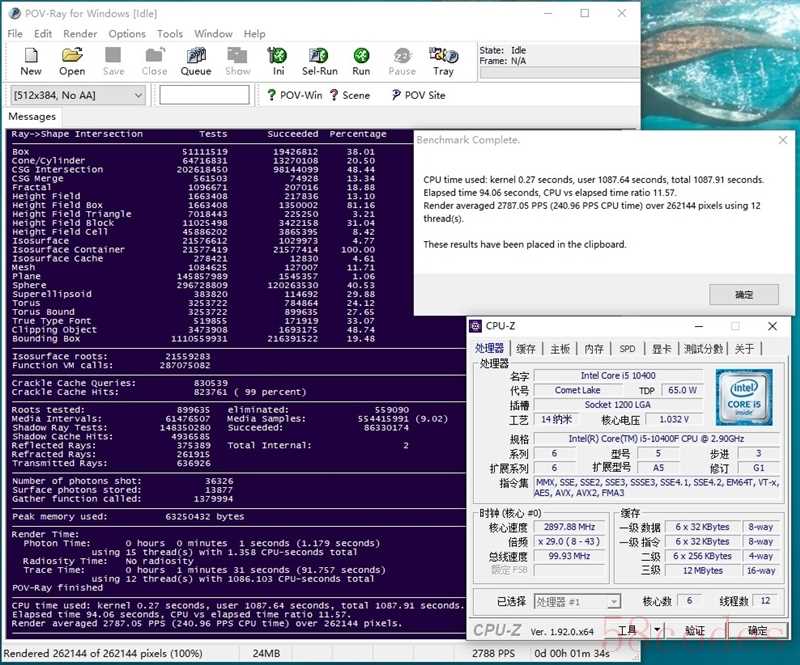The image size is (800, 665).
Task: Click the 65.0 W TDP value
Action: [x=682, y=390]
